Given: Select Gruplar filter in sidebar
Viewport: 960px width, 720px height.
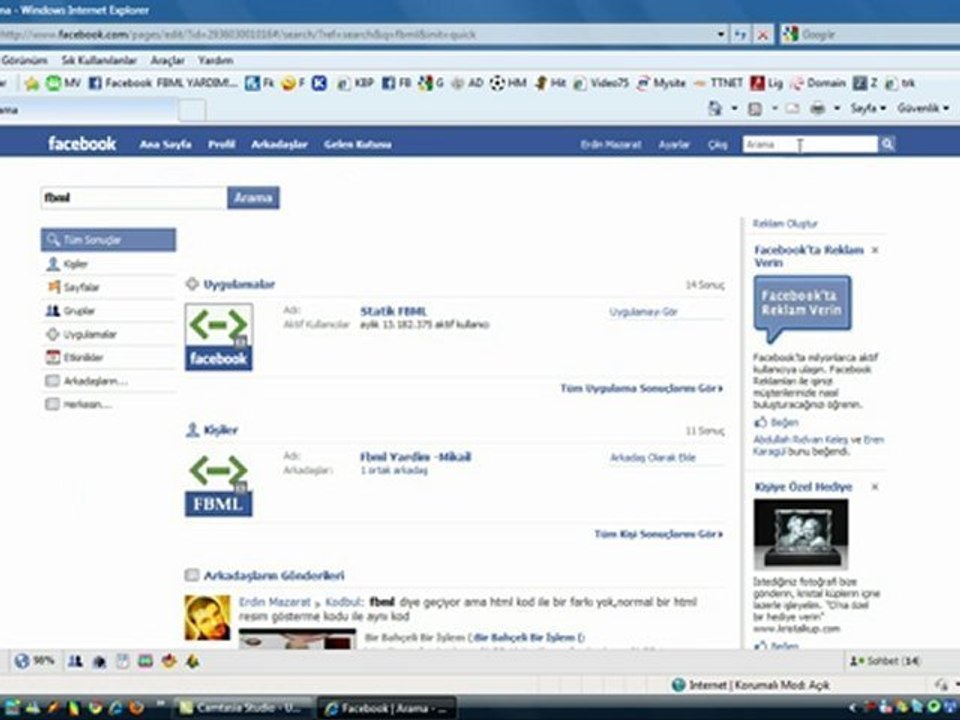Looking at the screenshot, I should (x=108, y=310).
